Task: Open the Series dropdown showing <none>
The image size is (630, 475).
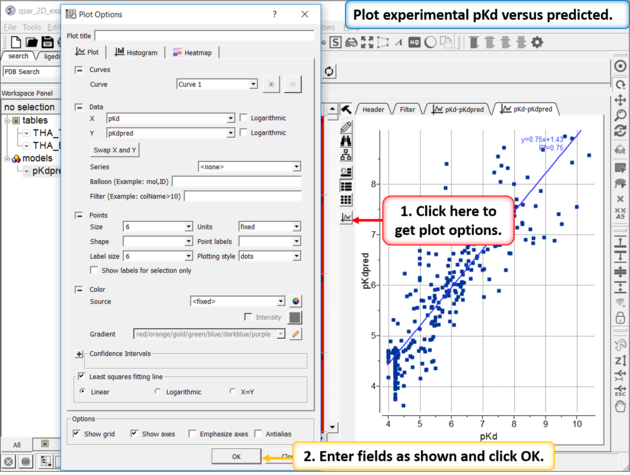Action: coord(249,167)
